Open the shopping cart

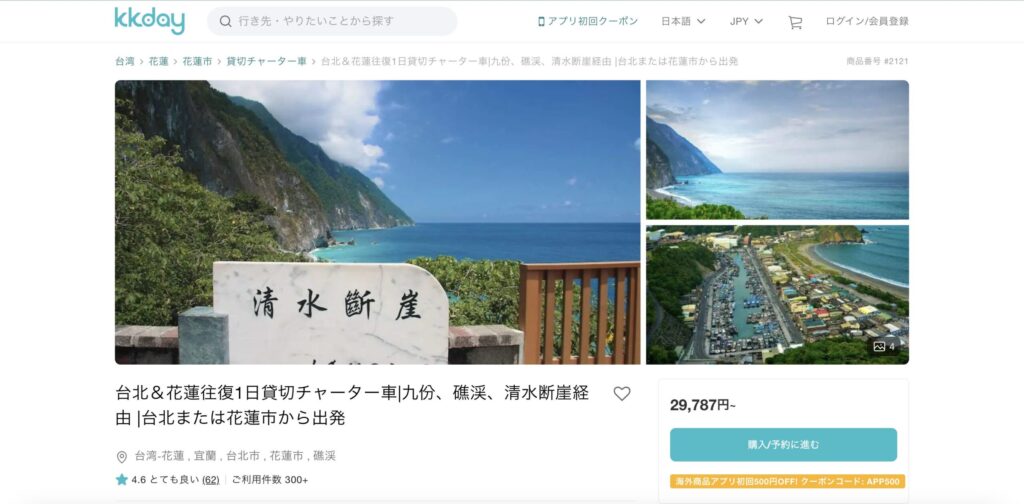click(x=795, y=22)
